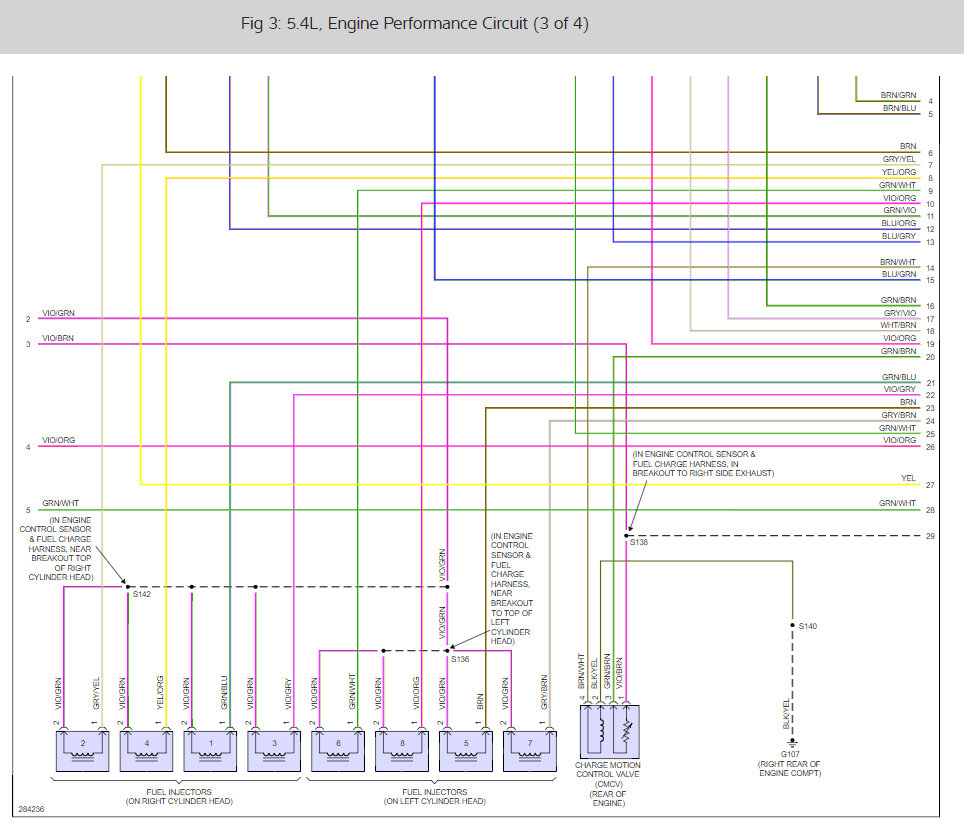Click the Charge Motion Control Valve symbol
The image size is (964, 839).
coord(610,731)
